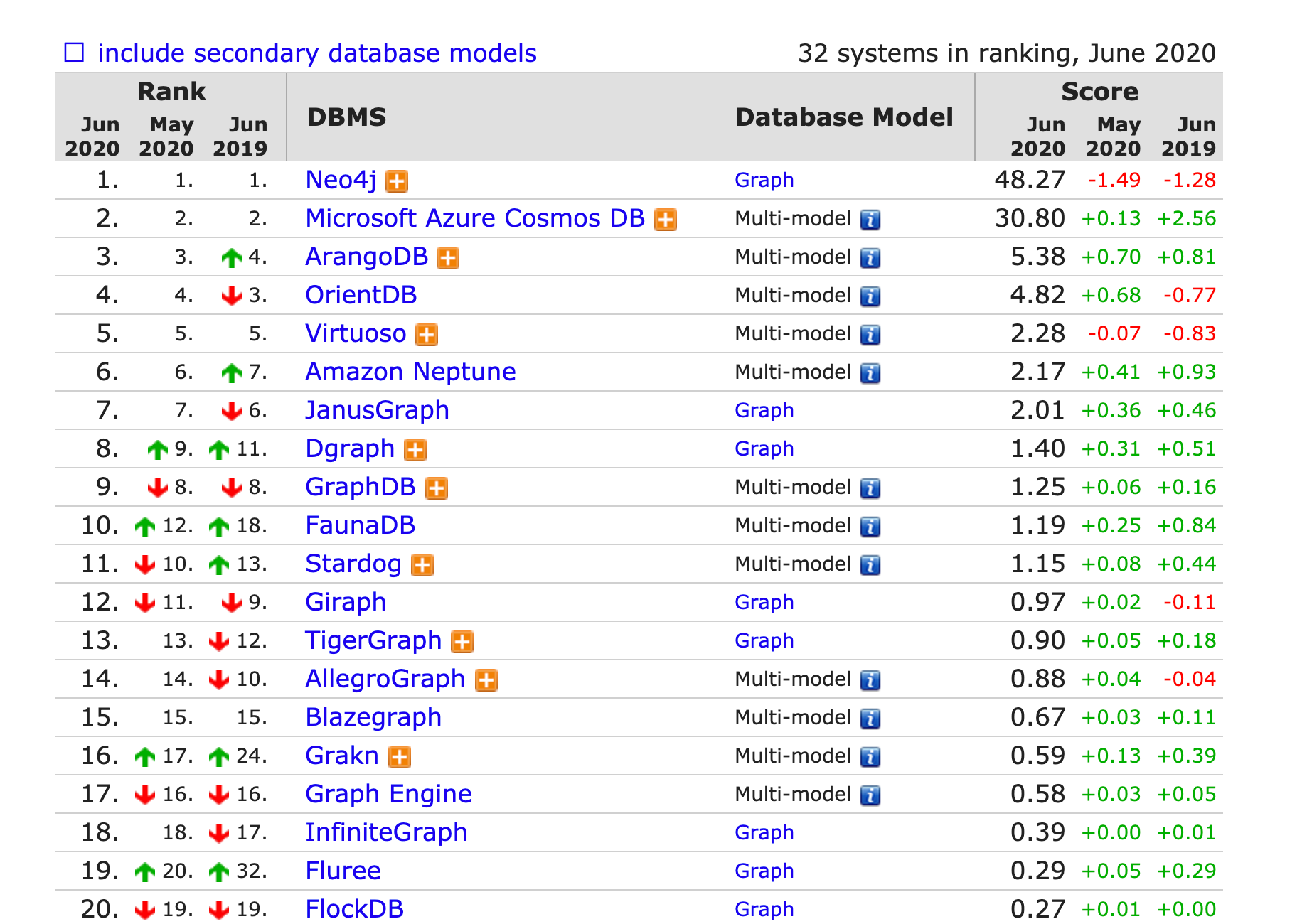Click the include secondary database models text link

click(317, 53)
